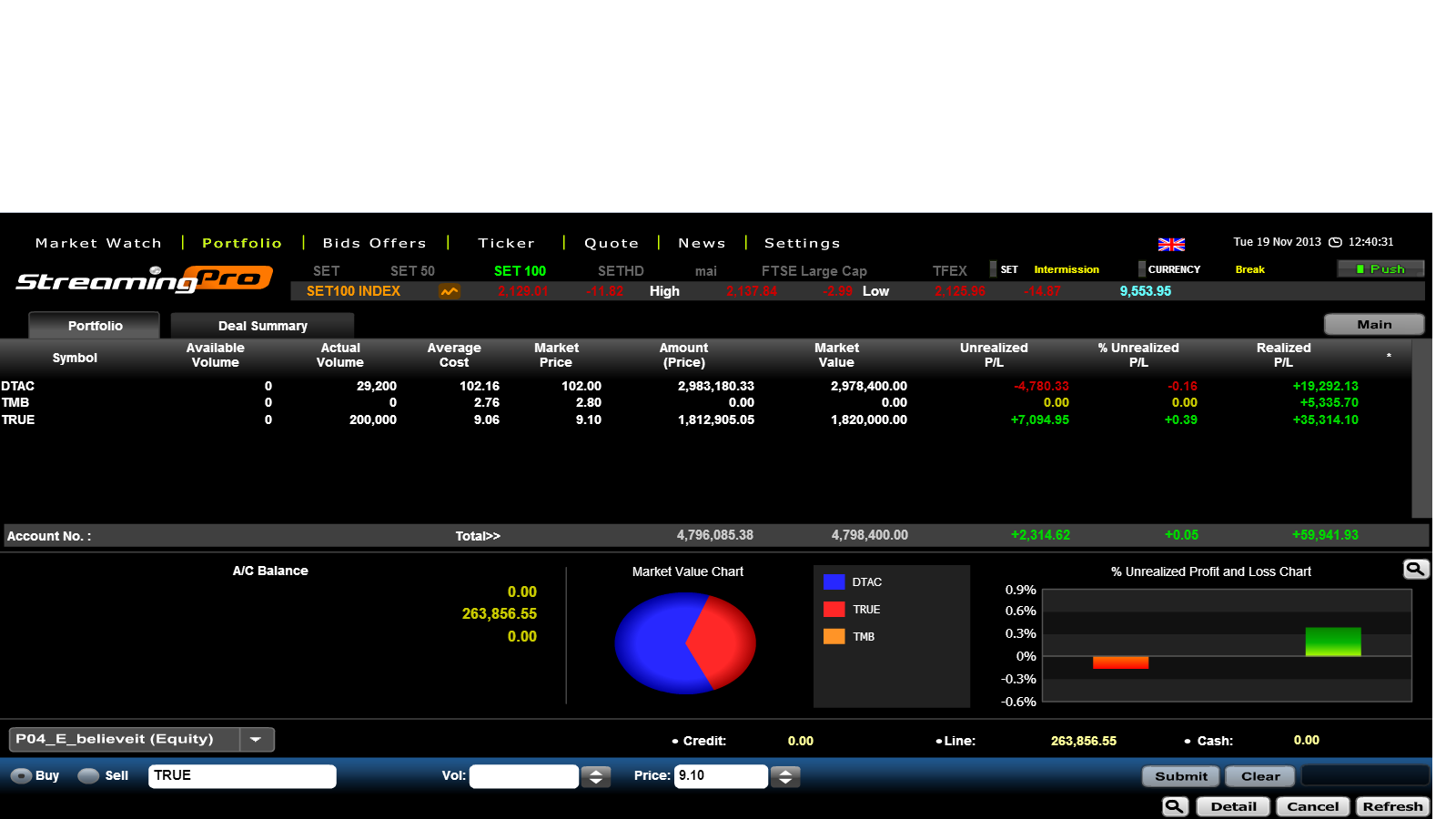This screenshot has width=1456, height=819.
Task: Click the Available Volume column header
Action: (x=216, y=355)
